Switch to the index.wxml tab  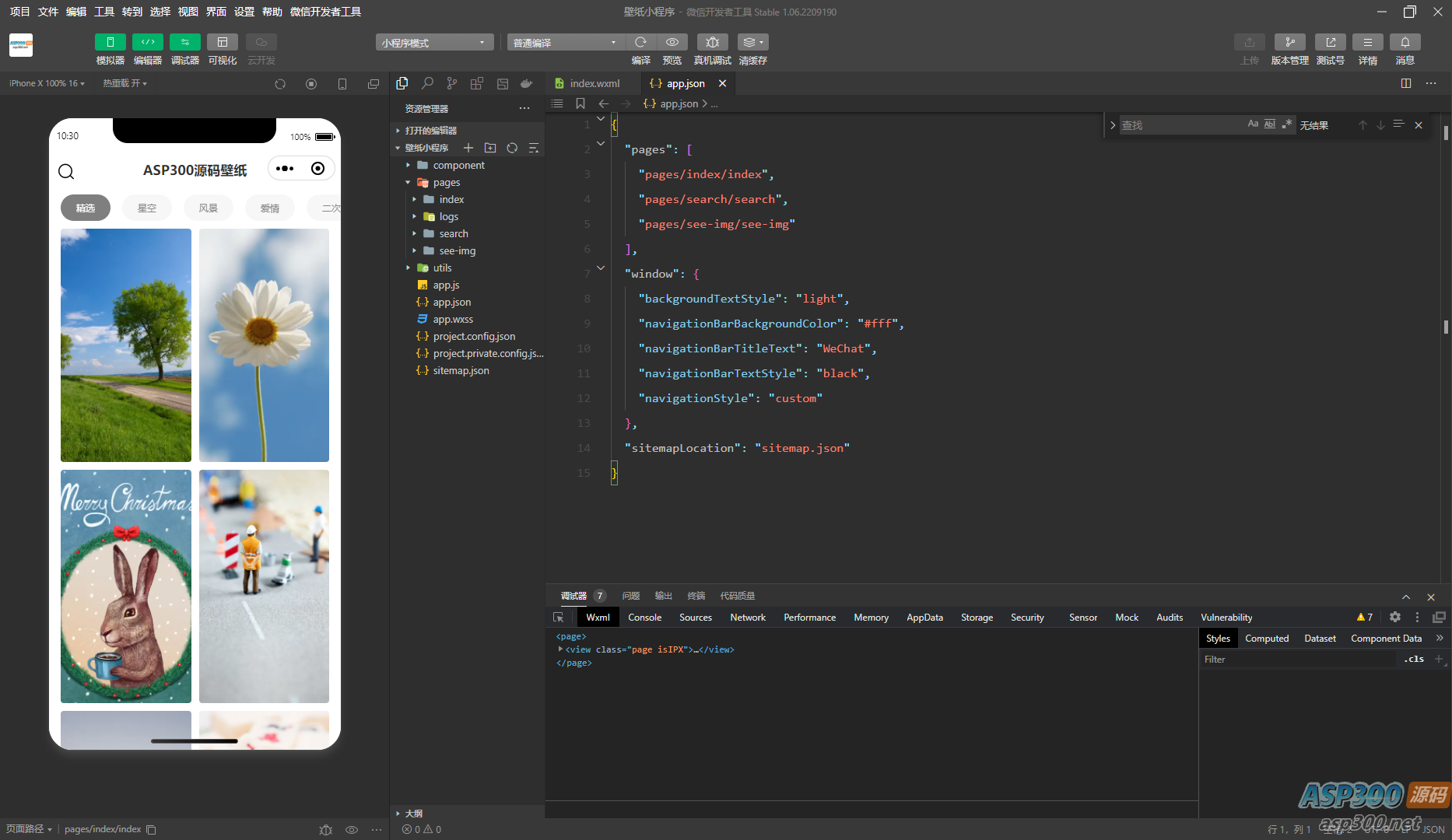pos(594,83)
